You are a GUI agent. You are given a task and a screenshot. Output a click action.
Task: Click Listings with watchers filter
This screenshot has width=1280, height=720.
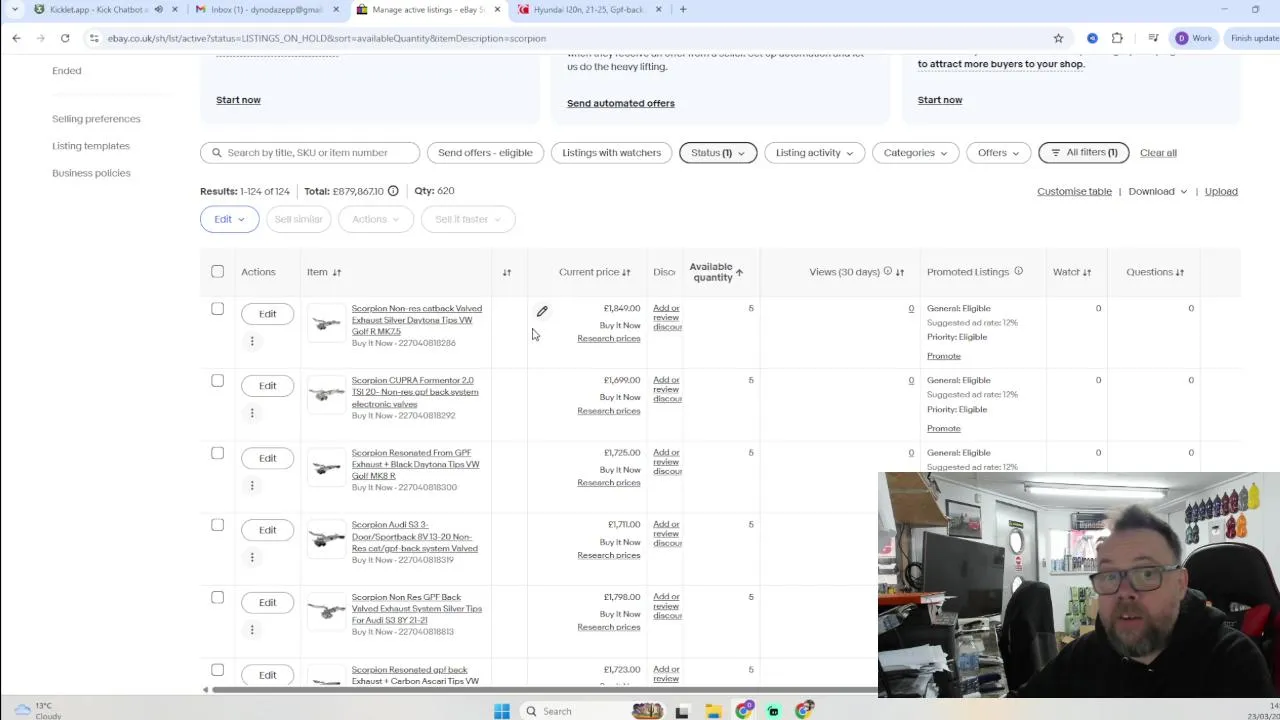pyautogui.click(x=611, y=153)
